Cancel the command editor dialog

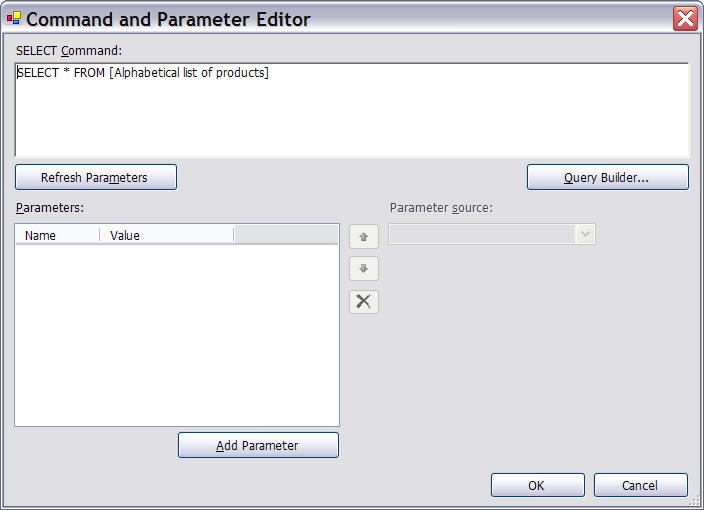640,485
